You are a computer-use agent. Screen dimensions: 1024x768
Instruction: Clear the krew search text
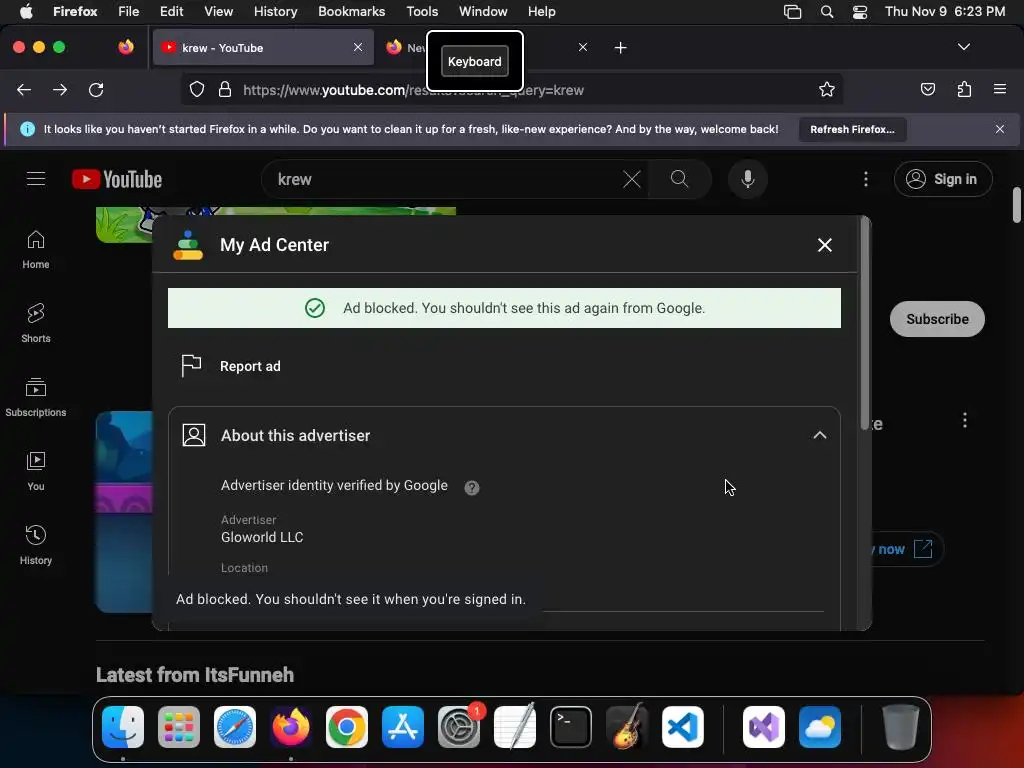tap(632, 179)
